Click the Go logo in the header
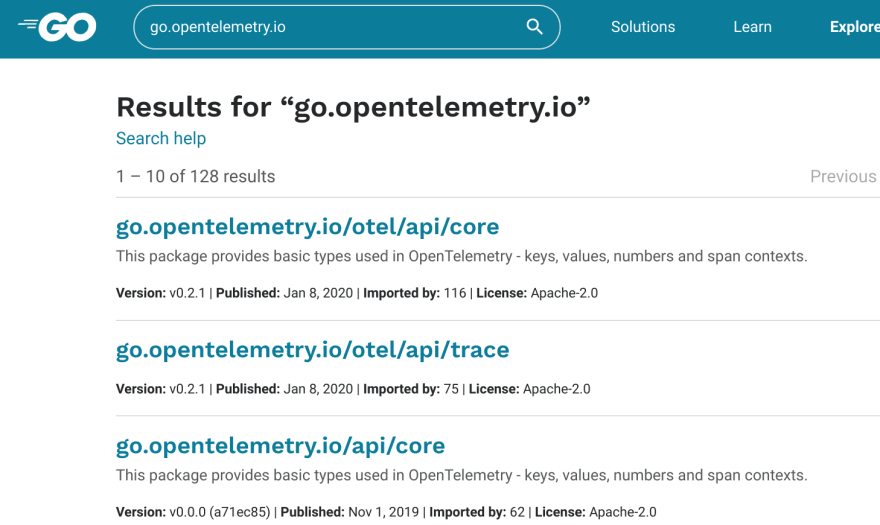 [57, 27]
